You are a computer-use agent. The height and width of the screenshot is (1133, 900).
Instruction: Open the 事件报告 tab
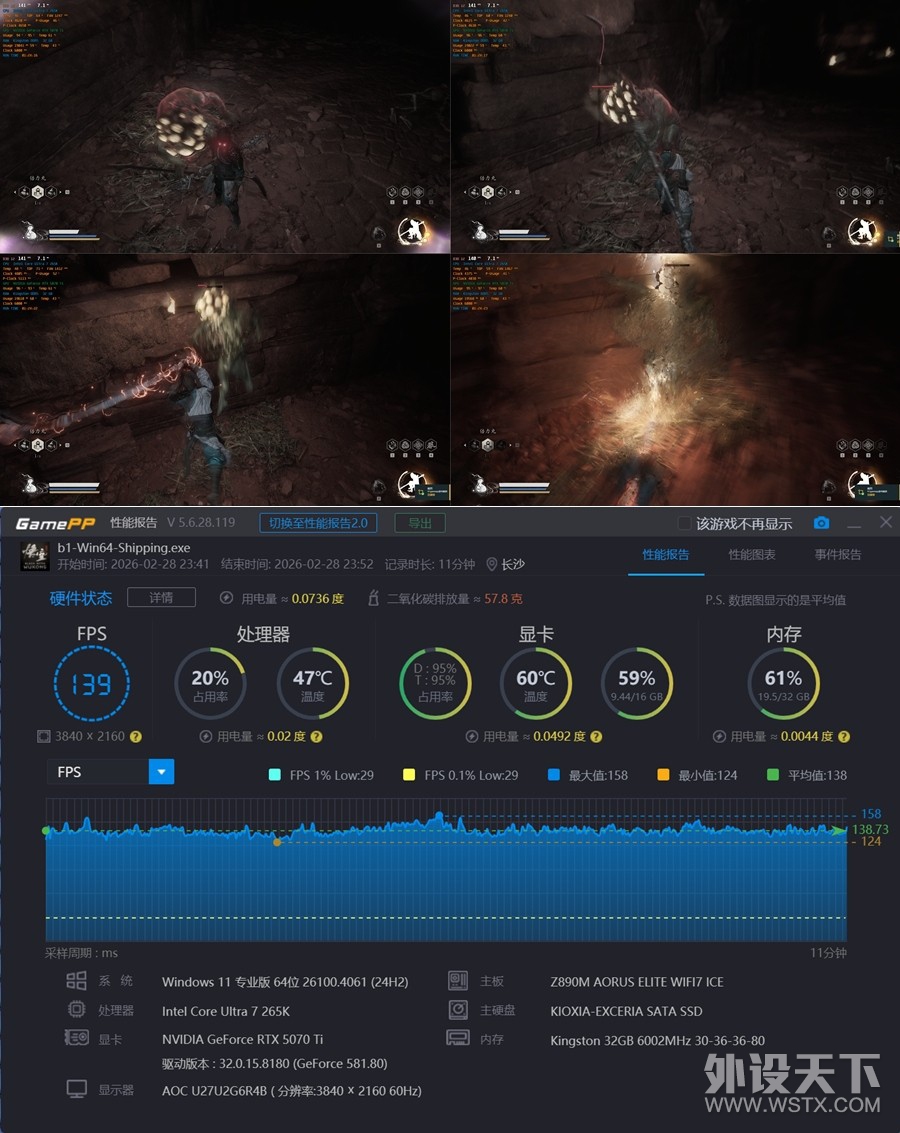point(838,555)
